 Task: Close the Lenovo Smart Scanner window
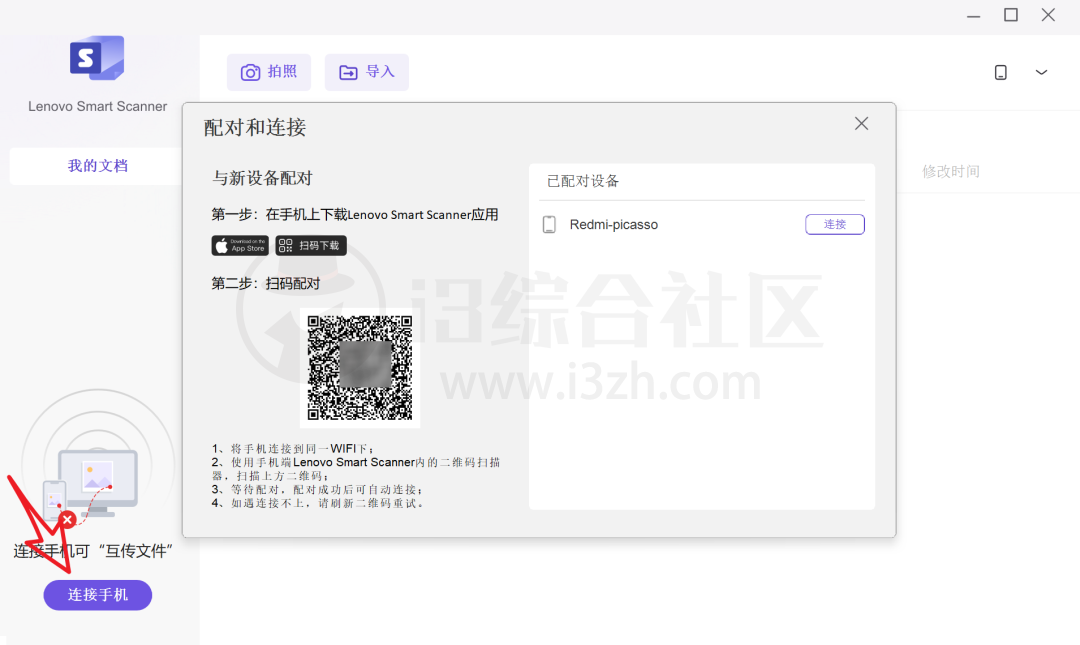coord(1048,15)
